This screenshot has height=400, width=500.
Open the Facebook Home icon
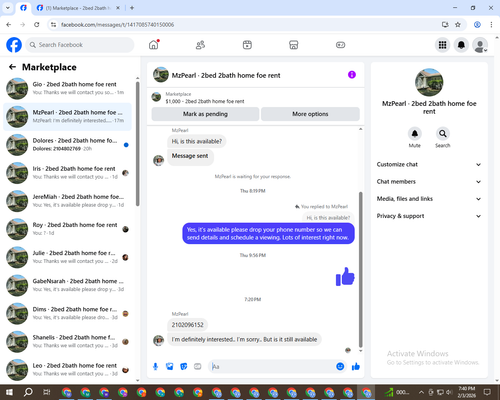click(154, 45)
